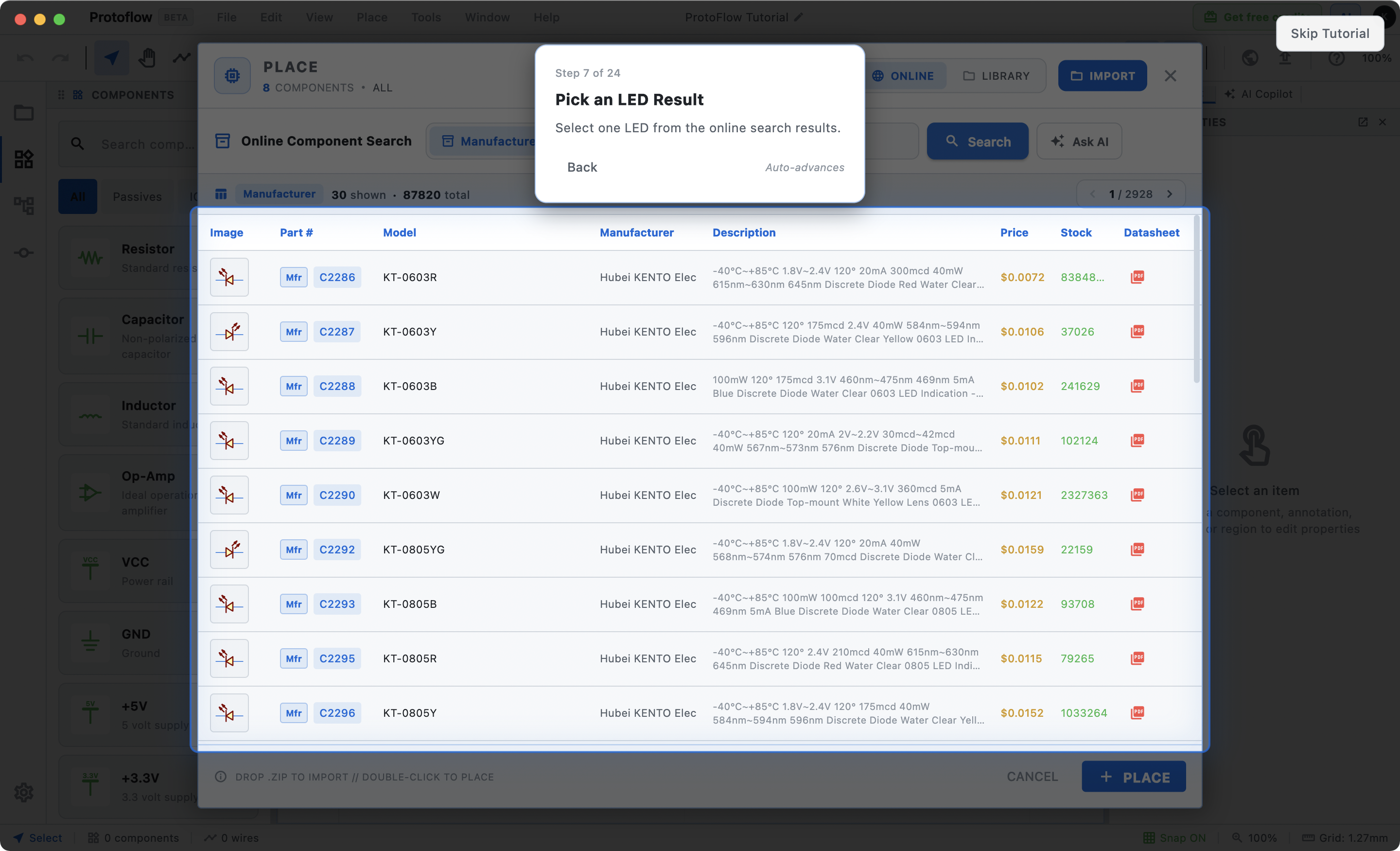Viewport: 1400px width, 851px height.
Task: Click the C2286 part number link
Action: pyautogui.click(x=337, y=277)
